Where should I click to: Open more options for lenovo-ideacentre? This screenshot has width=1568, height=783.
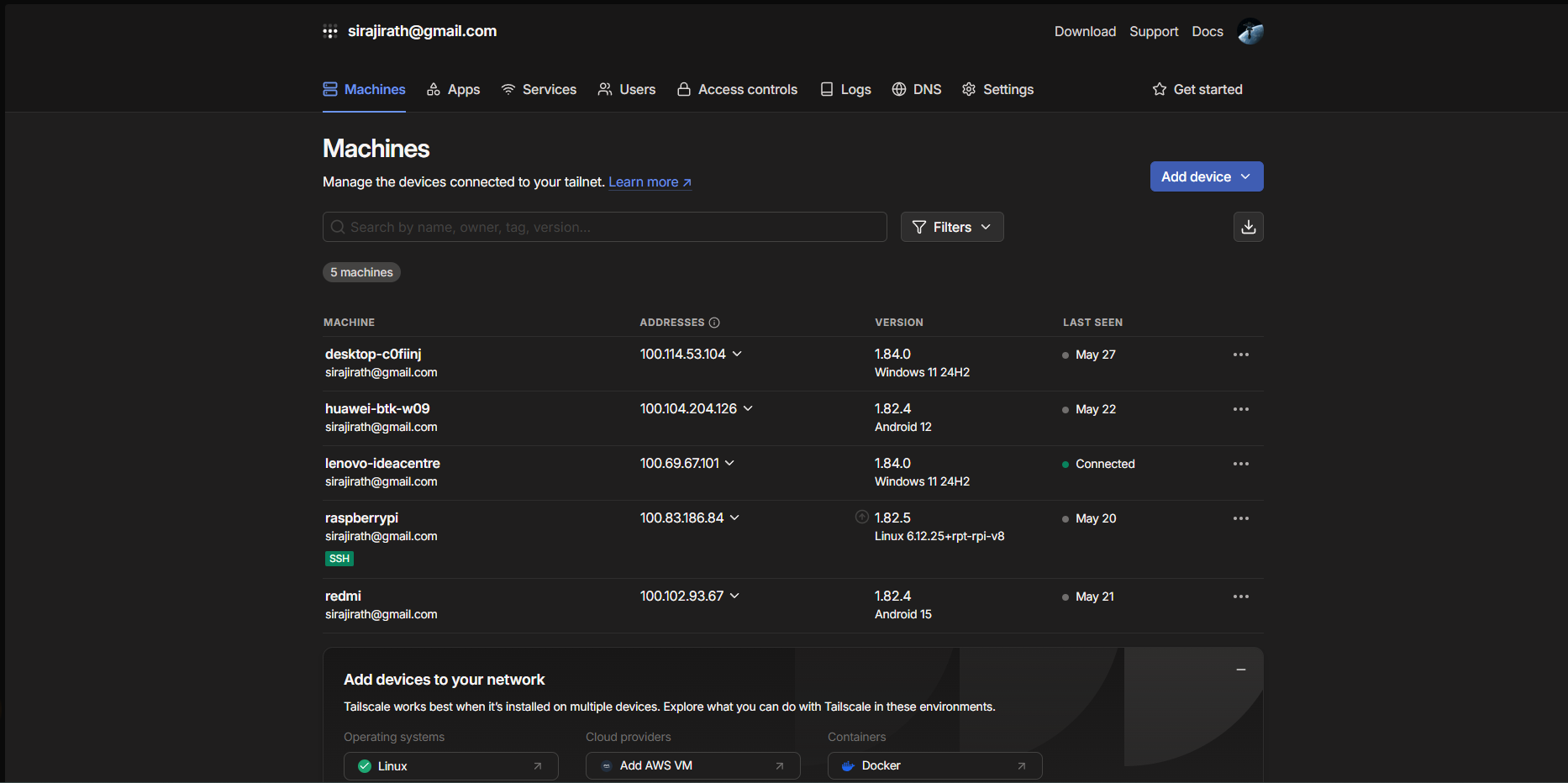1241,464
